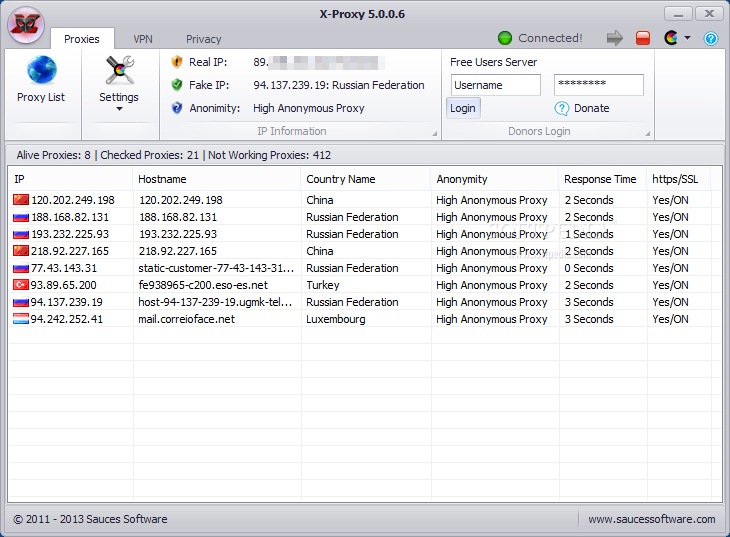Click the Turkey country cell
730x537 pixels.
(x=323, y=285)
